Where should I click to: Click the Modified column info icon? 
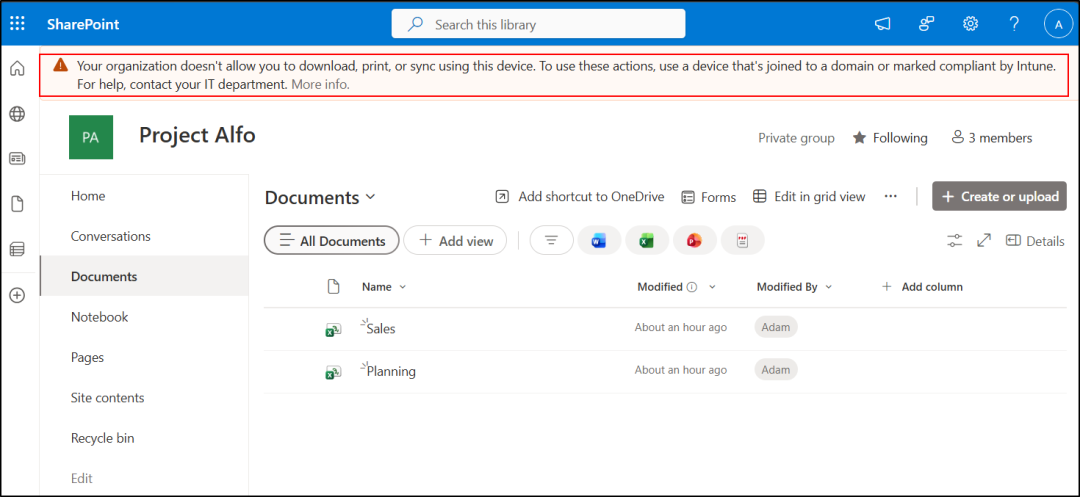click(x=692, y=287)
